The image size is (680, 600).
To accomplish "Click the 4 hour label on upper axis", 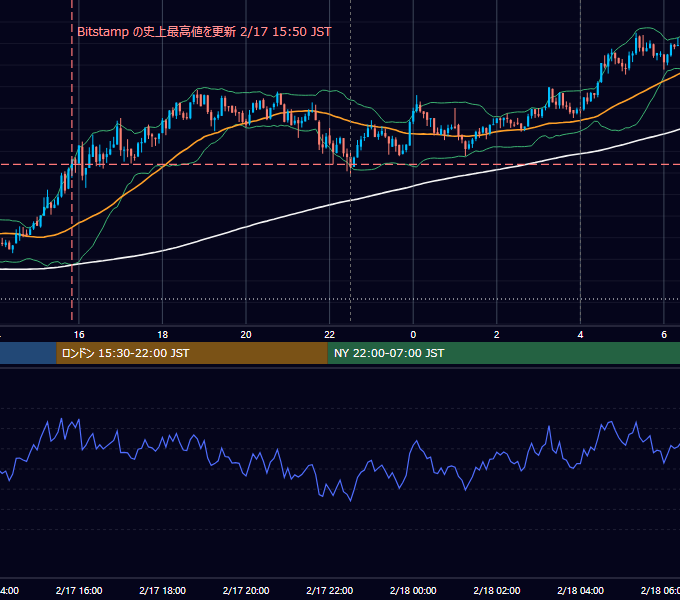I will point(580,335).
